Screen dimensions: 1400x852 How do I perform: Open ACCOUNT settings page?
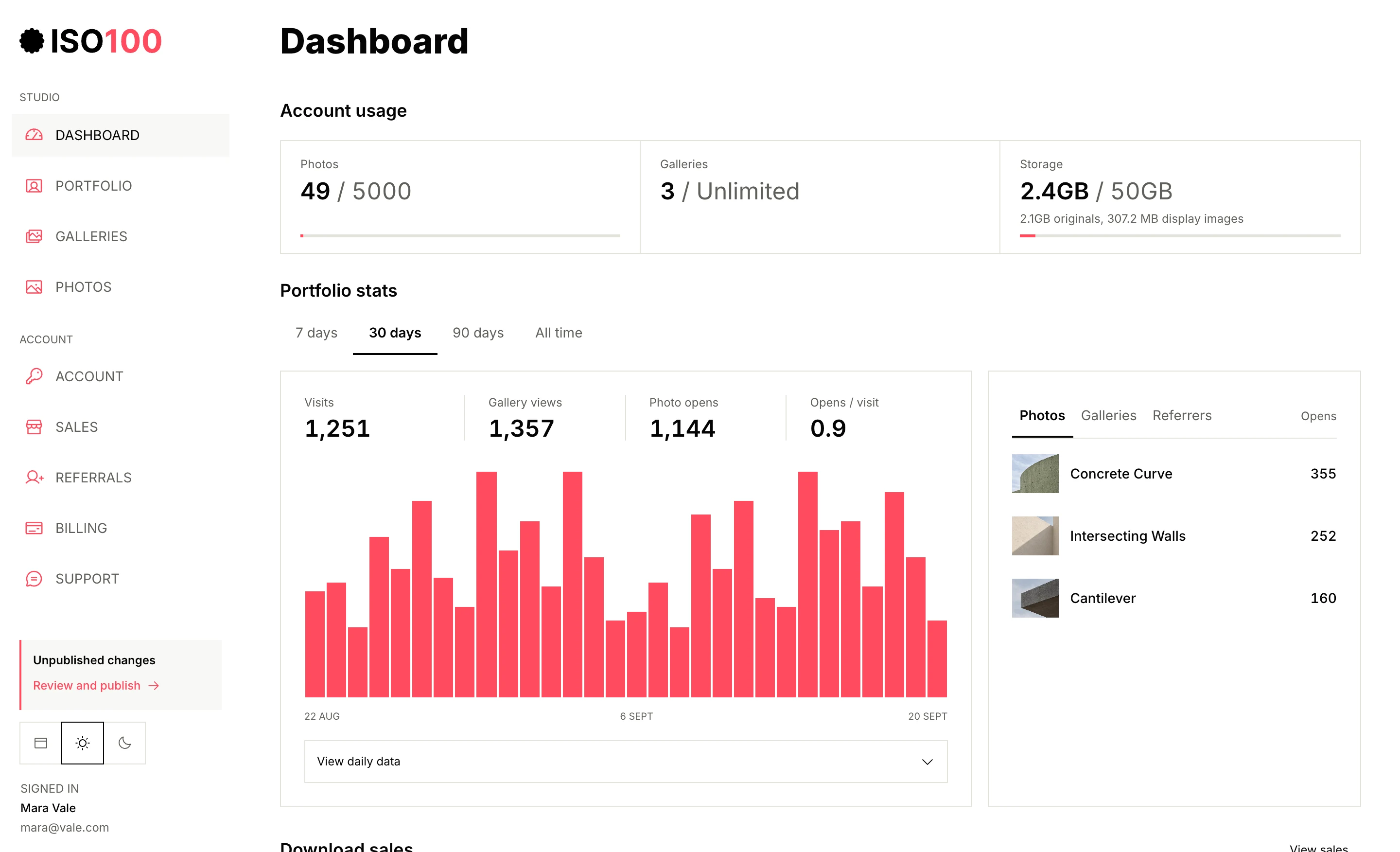coord(121,376)
